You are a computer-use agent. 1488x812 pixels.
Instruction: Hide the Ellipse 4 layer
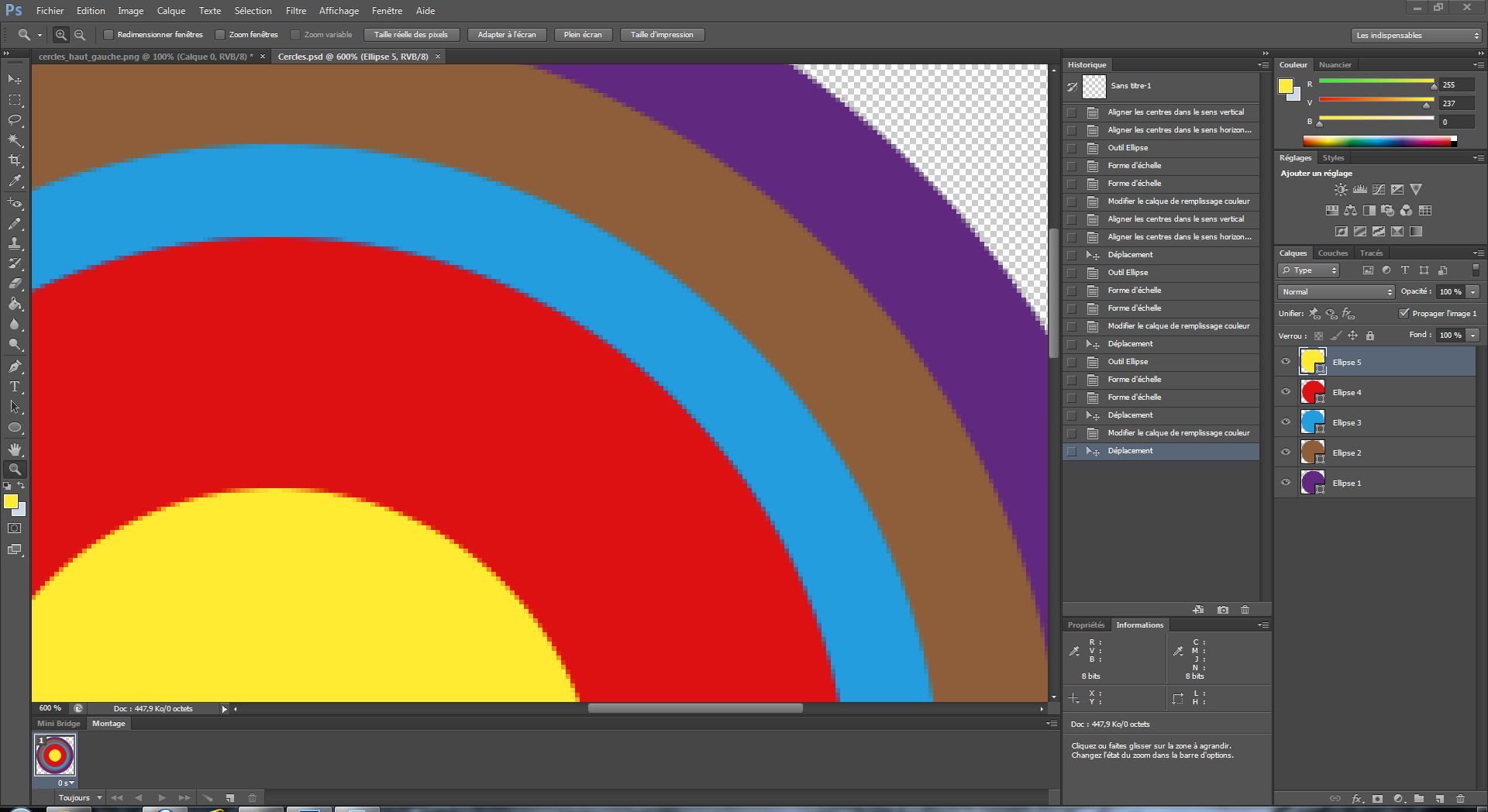[x=1286, y=392]
